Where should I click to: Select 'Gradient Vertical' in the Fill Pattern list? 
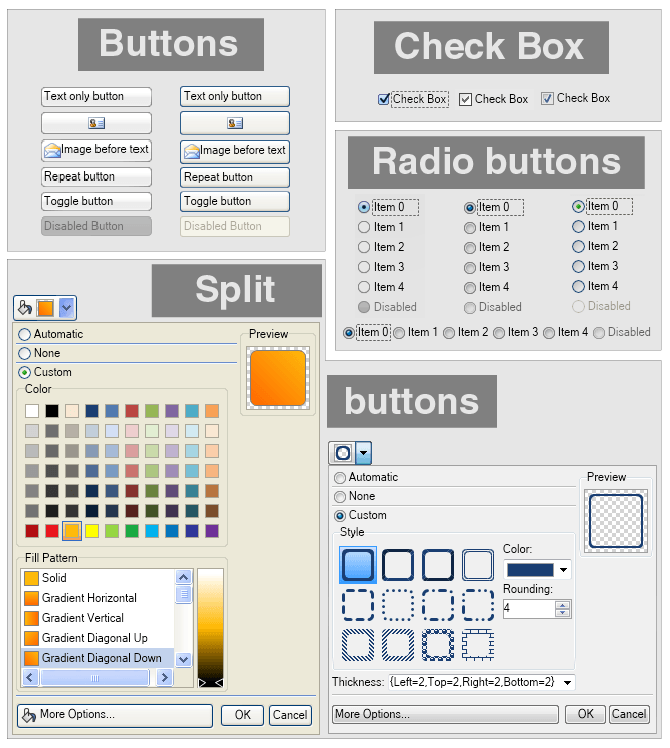click(84, 618)
